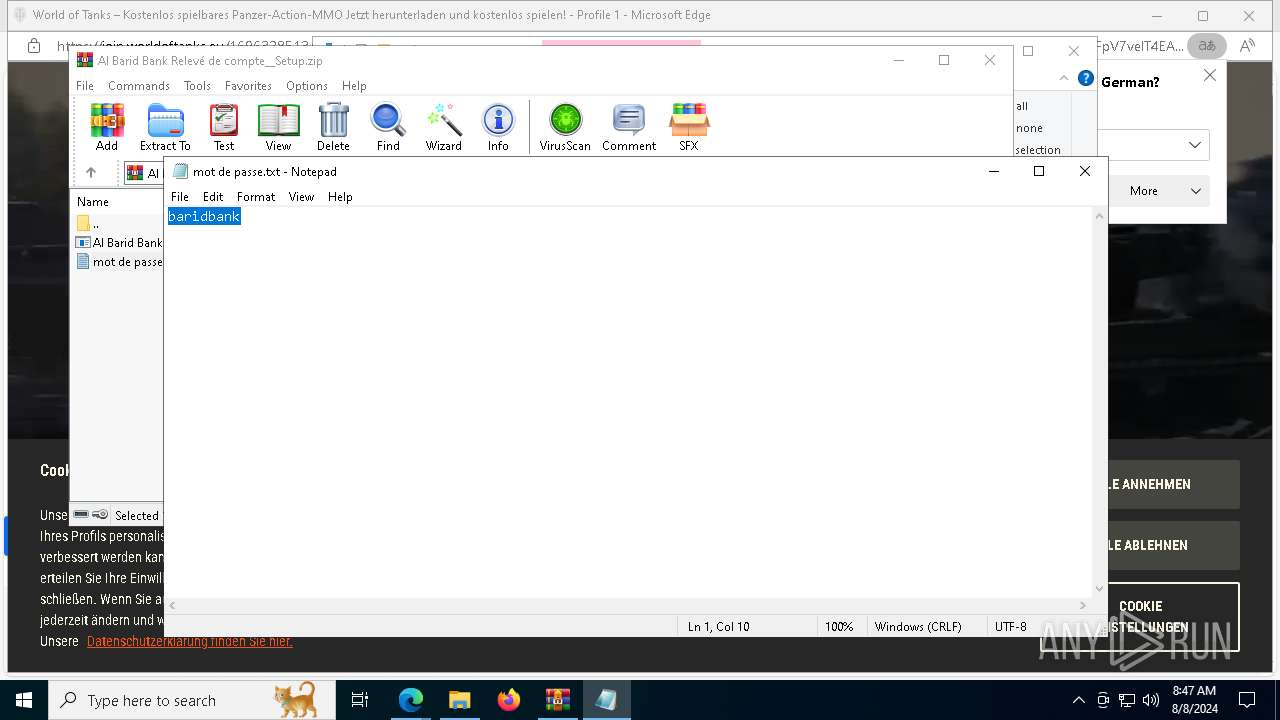The width and height of the screenshot is (1280, 720).
Task: Click Windows (CRLF) in Notepad status bar
Action: [918, 627]
